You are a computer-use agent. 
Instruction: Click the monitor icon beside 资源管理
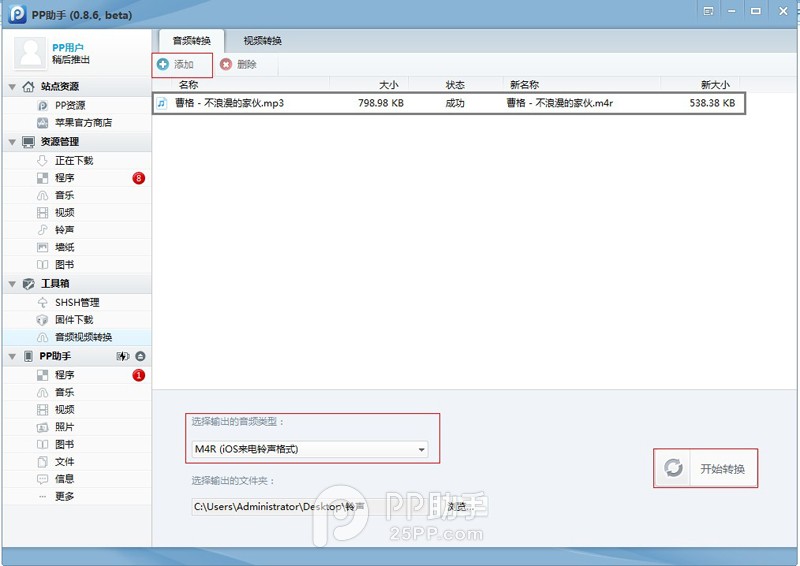pyautogui.click(x=29, y=142)
